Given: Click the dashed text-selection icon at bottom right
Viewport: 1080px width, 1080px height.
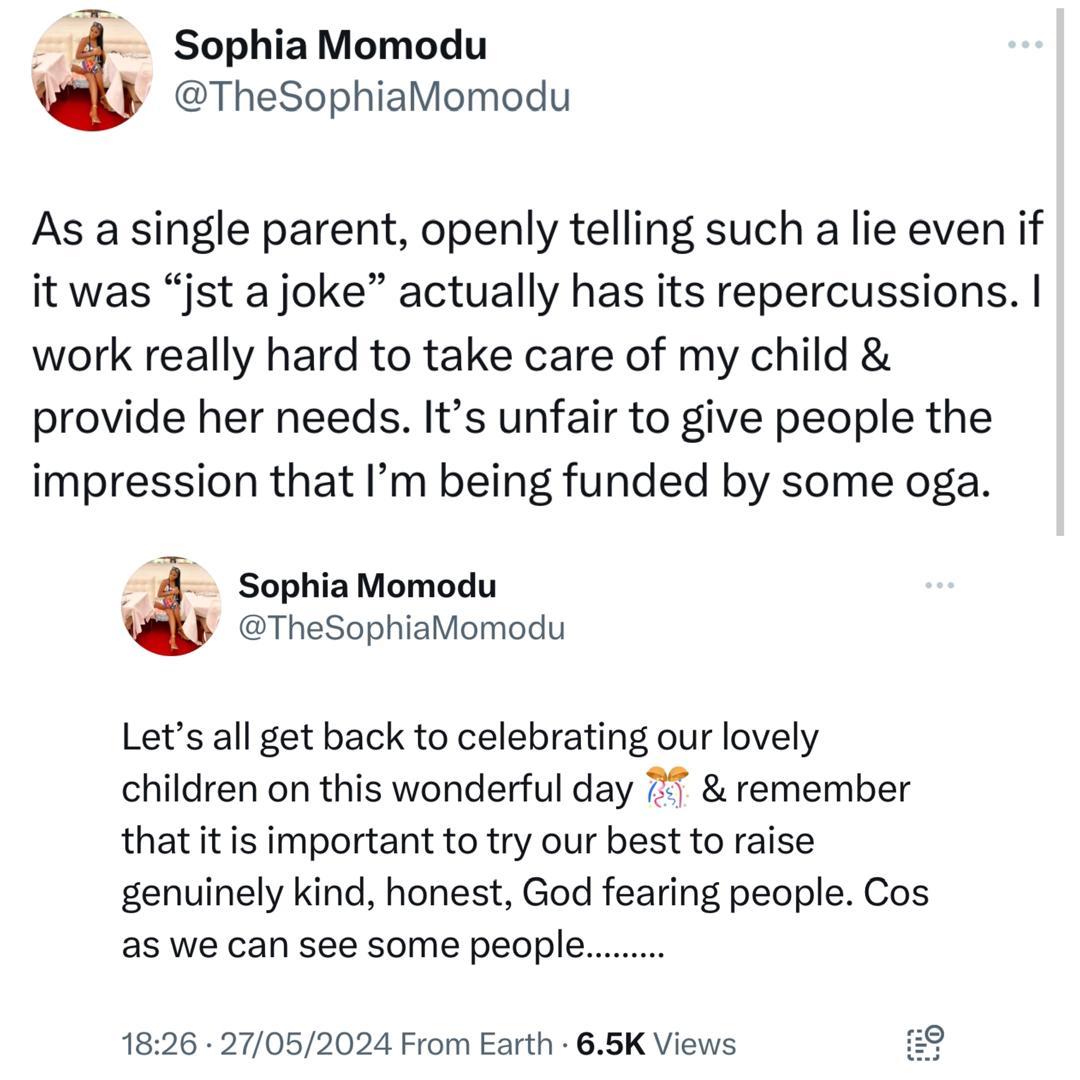Looking at the screenshot, I should (925, 1042).
